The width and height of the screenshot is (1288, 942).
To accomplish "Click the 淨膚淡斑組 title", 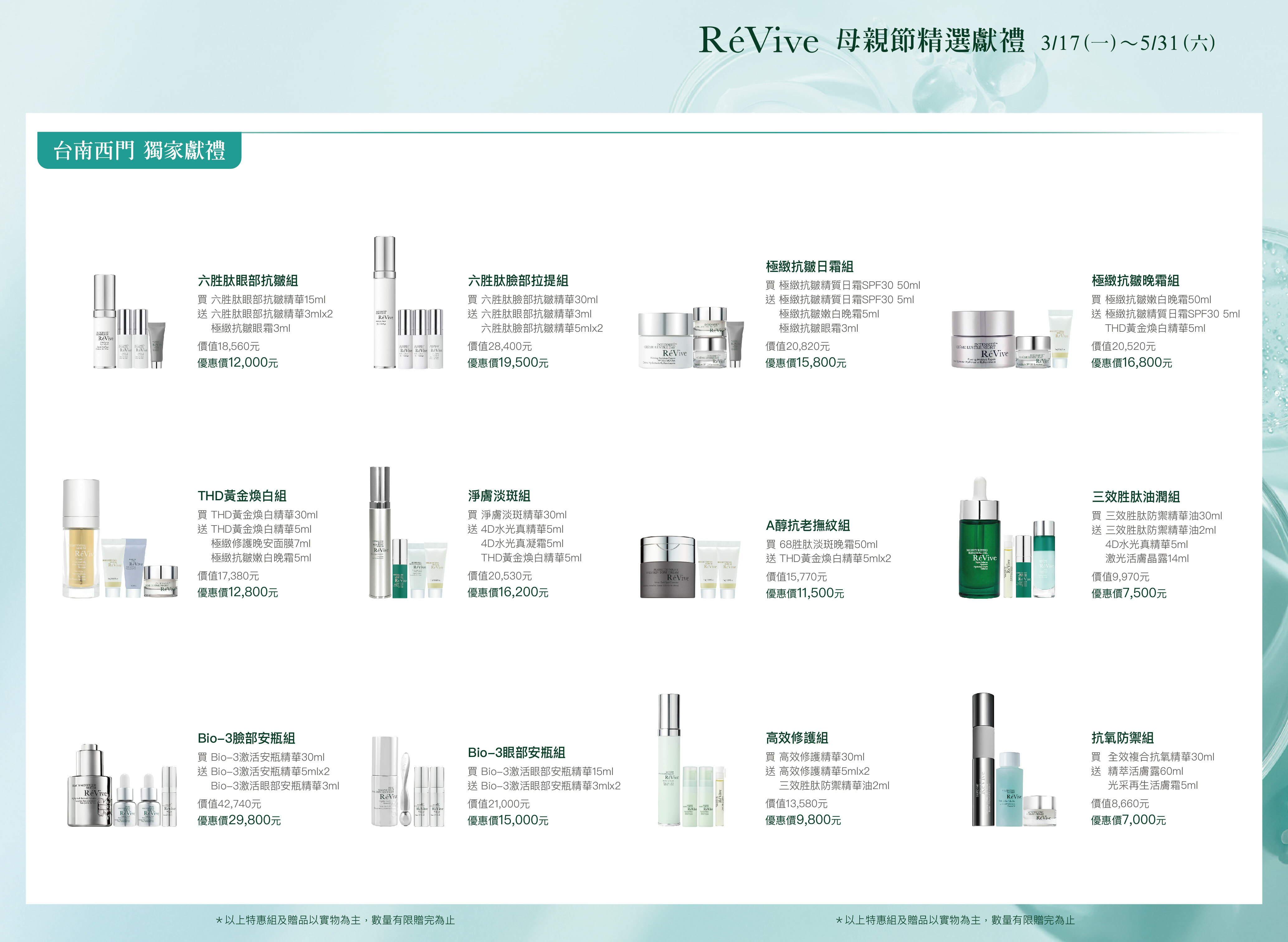I will pyautogui.click(x=499, y=496).
